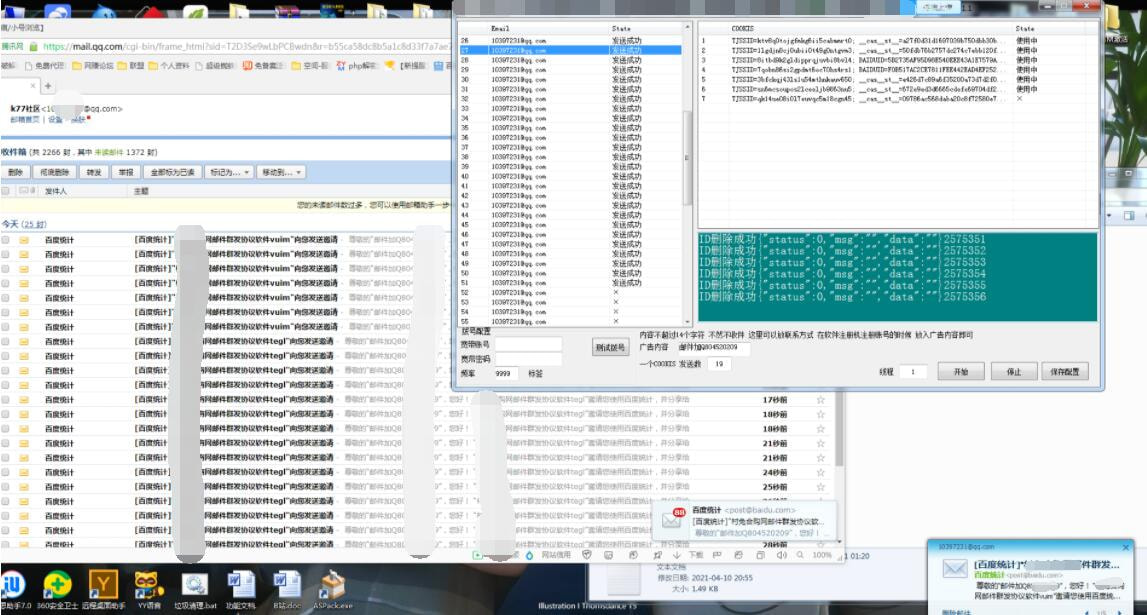Image resolution: width=1147 pixels, height=615 pixels.
Task: Open the 移动到... dropdown
Action: [281, 172]
